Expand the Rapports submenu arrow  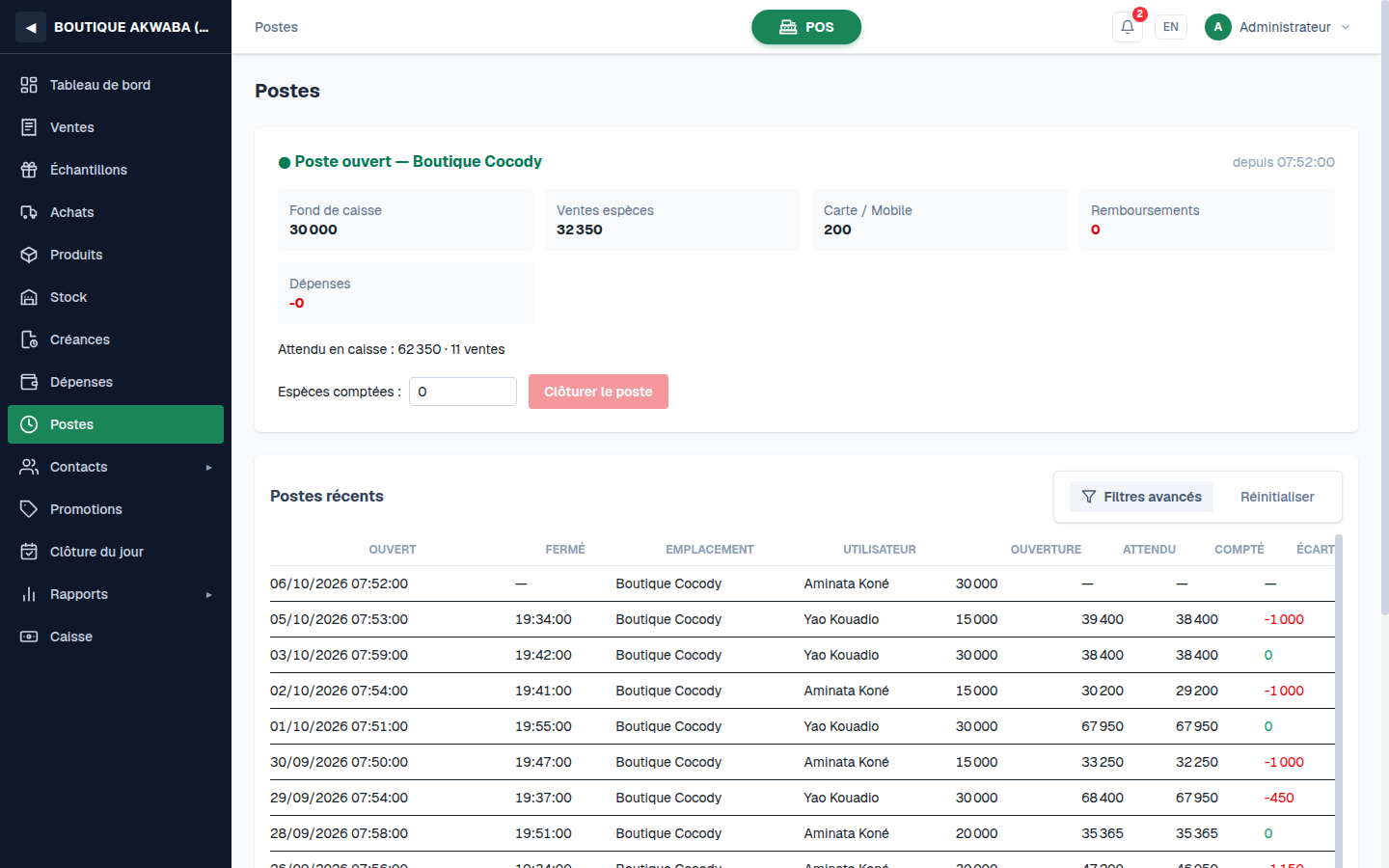pos(208,595)
